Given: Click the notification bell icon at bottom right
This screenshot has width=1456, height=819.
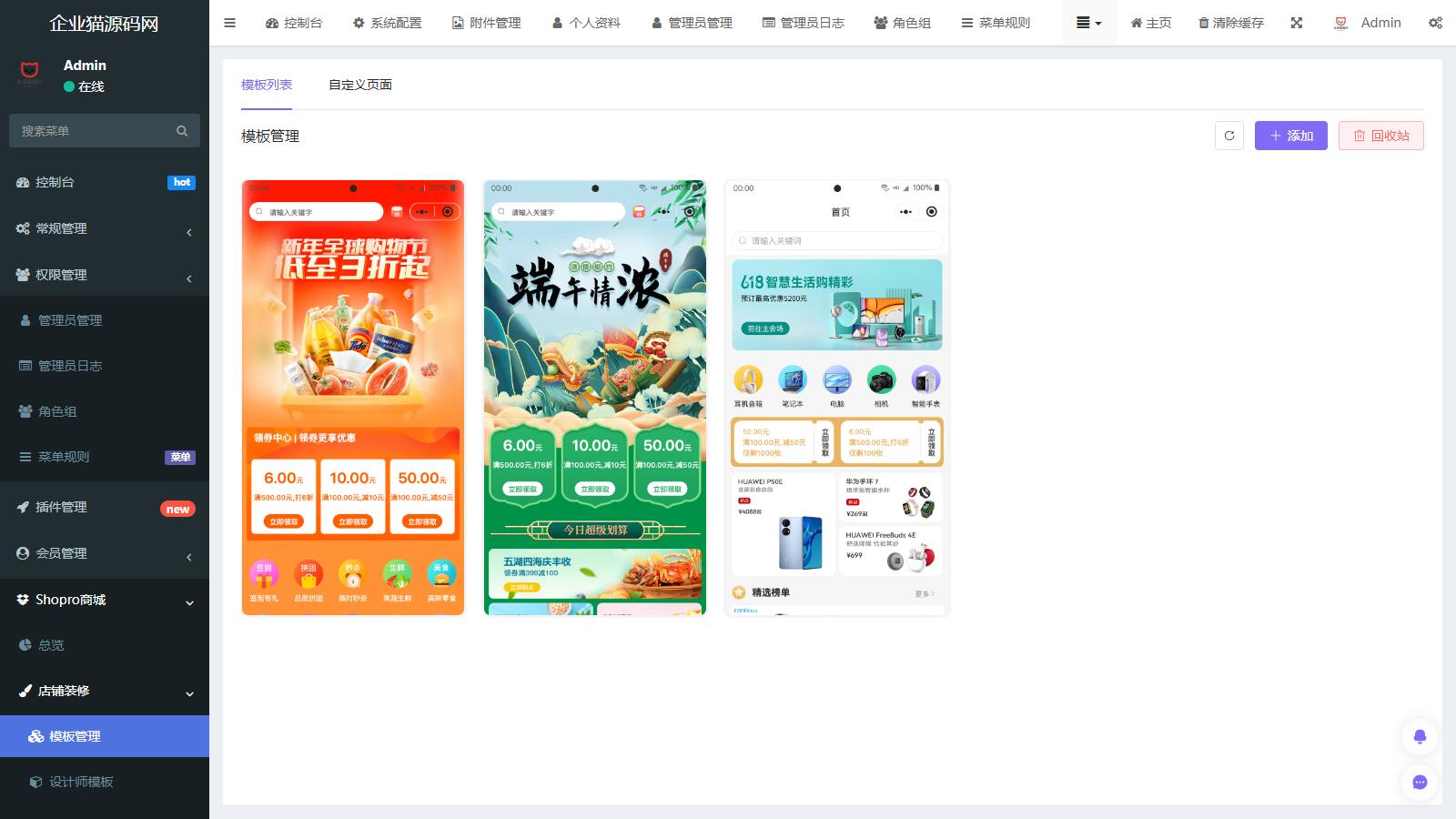Looking at the screenshot, I should click(1419, 736).
